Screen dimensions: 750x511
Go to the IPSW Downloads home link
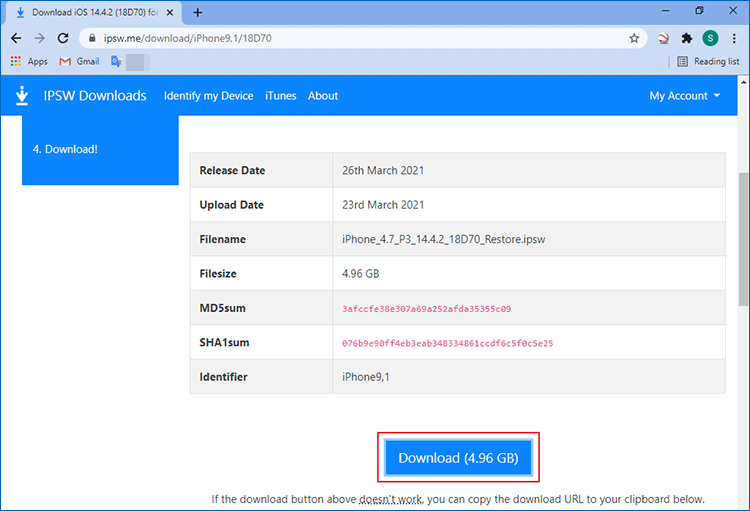[95, 96]
